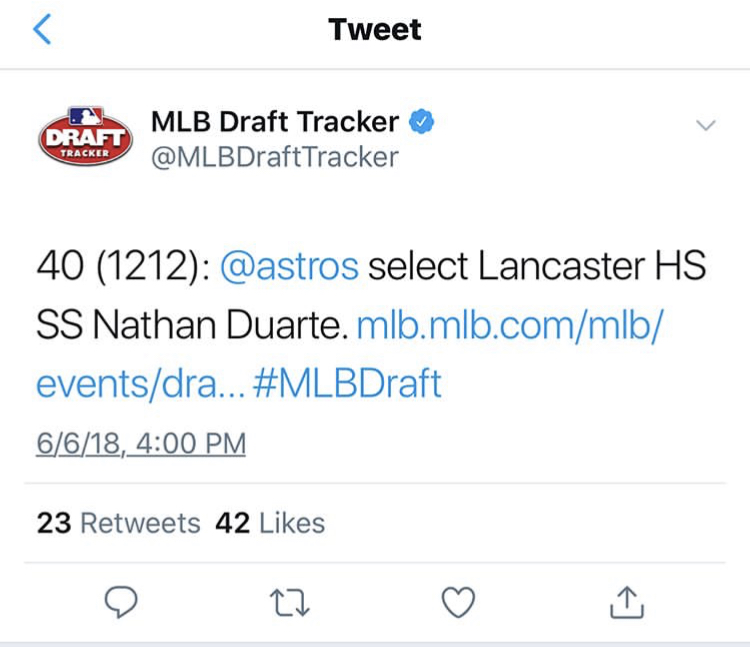The image size is (750, 647).
Task: Tap the 40 (1212) pick number text
Action: point(123,266)
